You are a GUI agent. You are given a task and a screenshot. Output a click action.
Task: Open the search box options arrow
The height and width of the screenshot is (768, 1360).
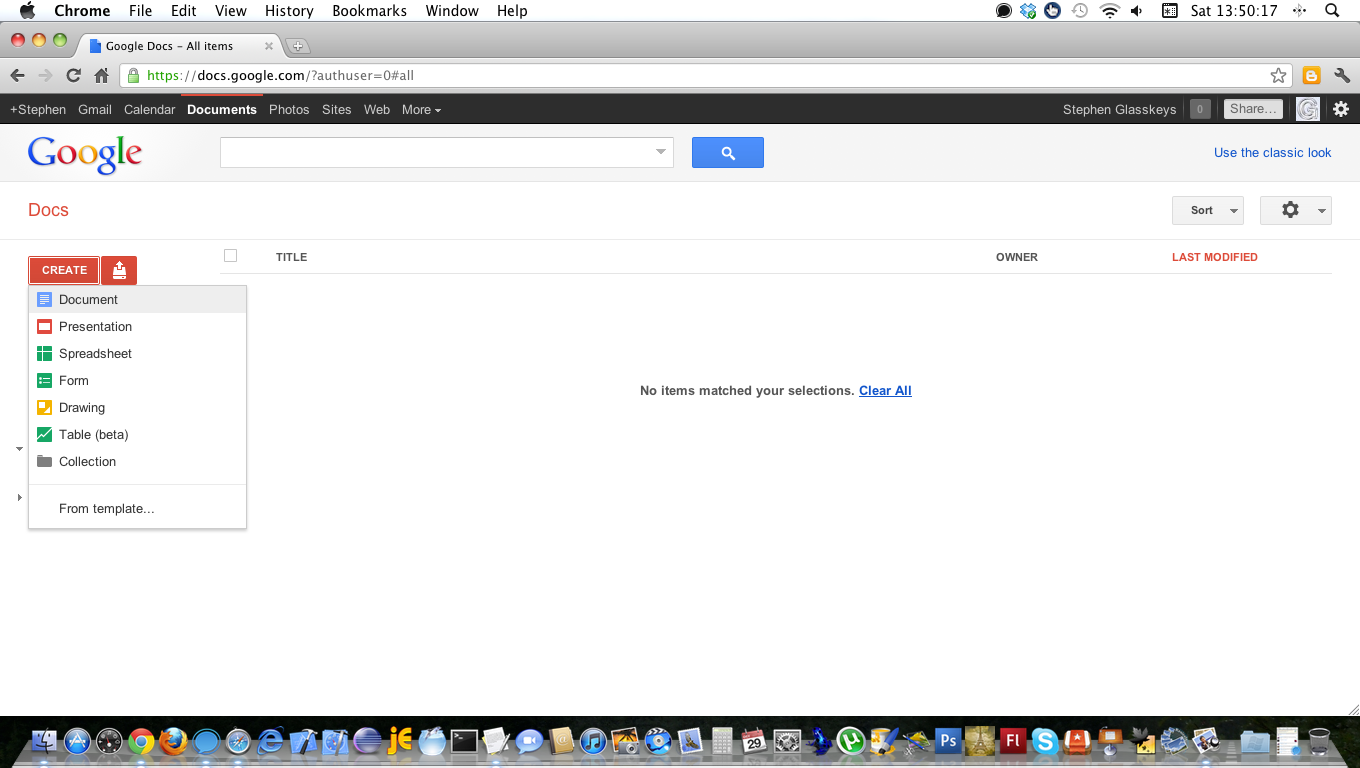click(x=660, y=153)
